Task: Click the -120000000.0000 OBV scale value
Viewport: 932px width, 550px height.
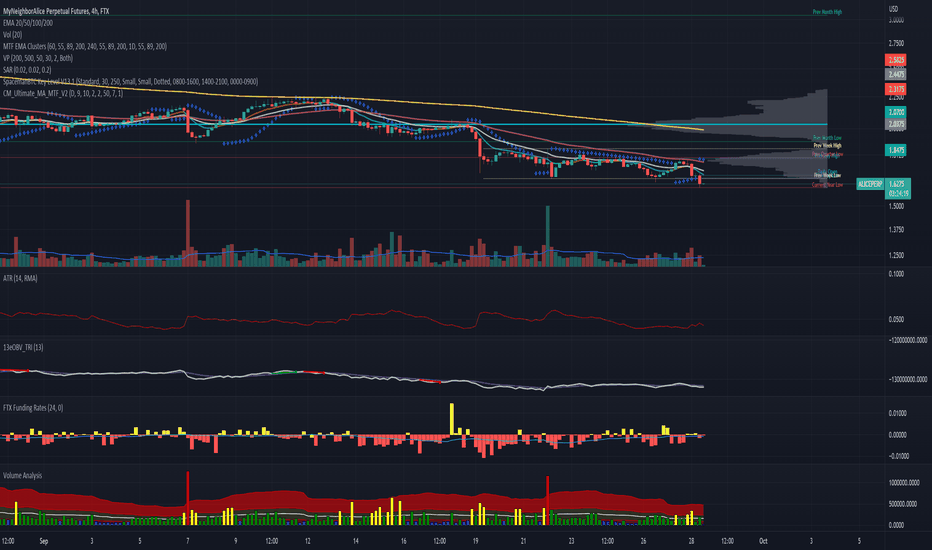Action: [908, 340]
